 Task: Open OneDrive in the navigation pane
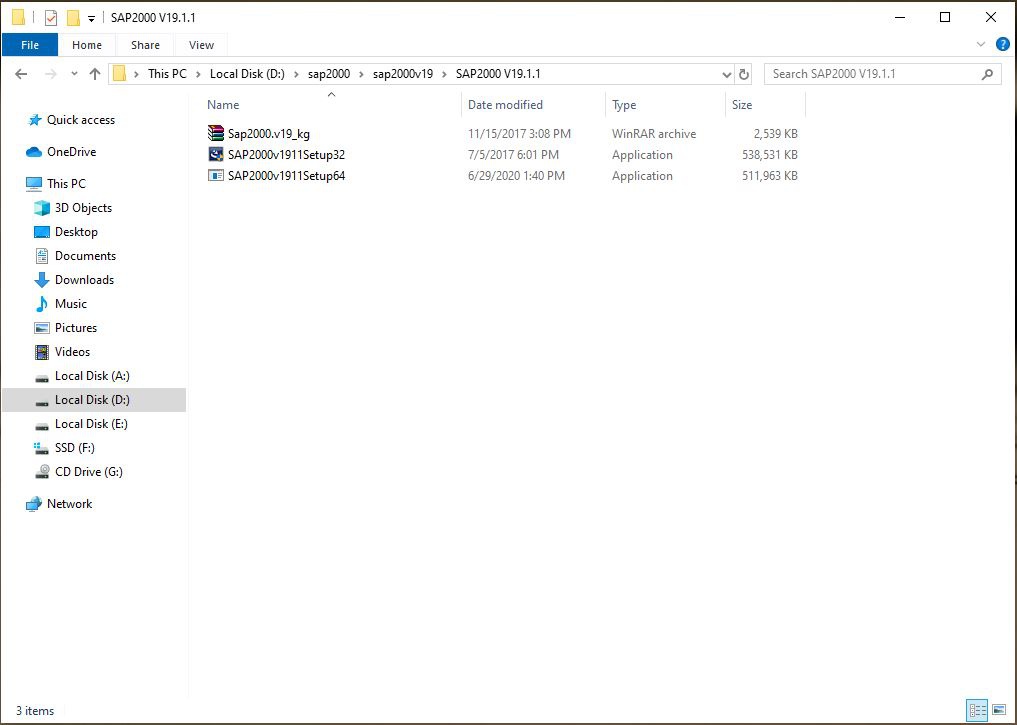pos(71,152)
